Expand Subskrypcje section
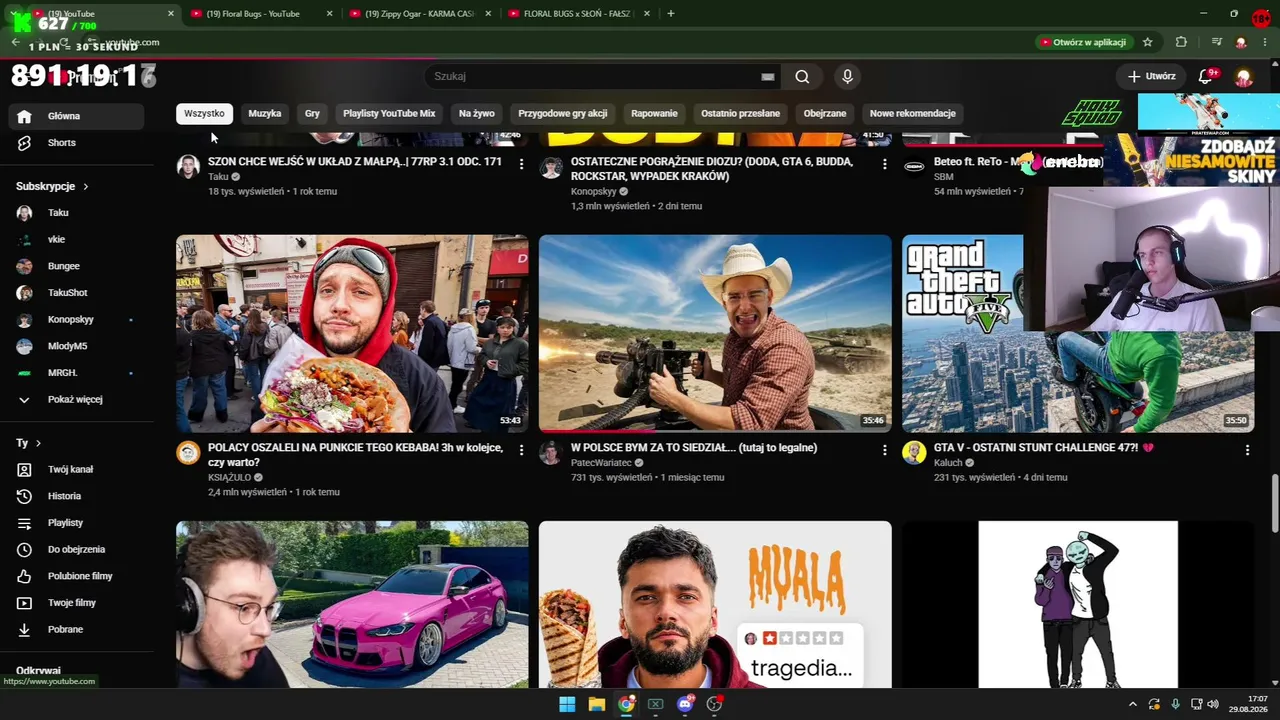 point(53,186)
